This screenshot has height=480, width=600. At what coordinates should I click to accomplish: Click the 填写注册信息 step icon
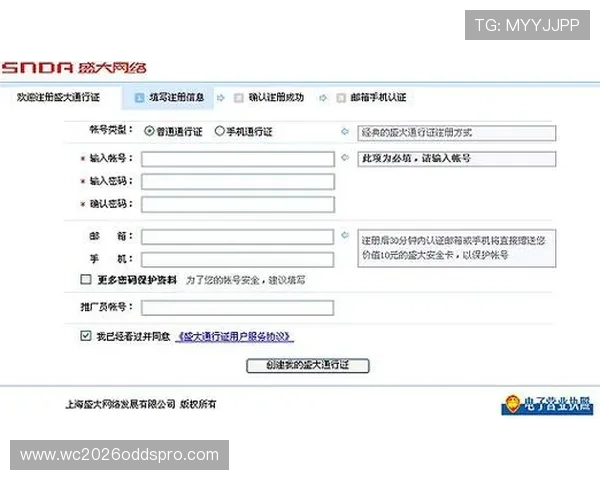[139, 98]
